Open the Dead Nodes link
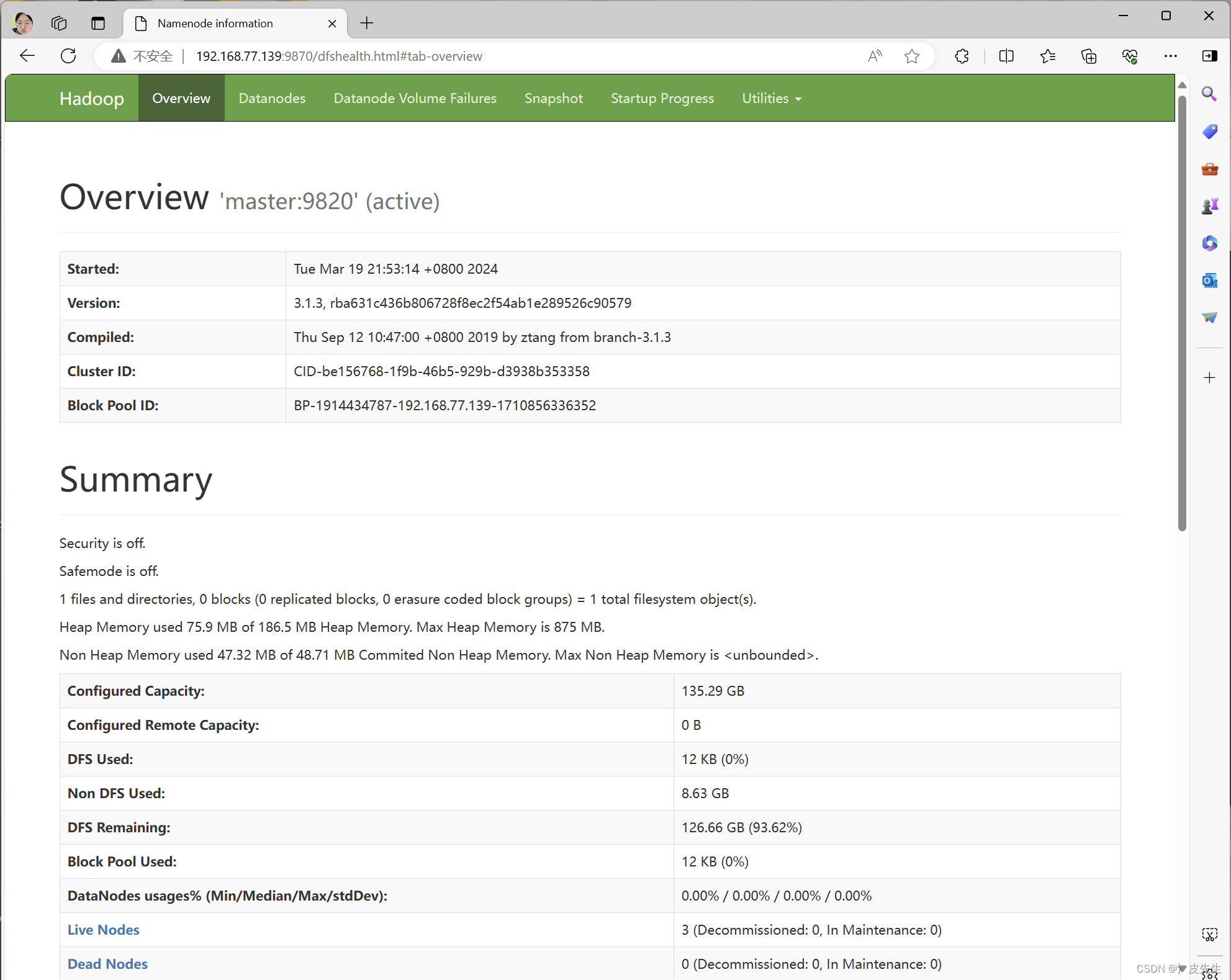Screen dimensions: 1231x980 pyautogui.click(x=107, y=964)
